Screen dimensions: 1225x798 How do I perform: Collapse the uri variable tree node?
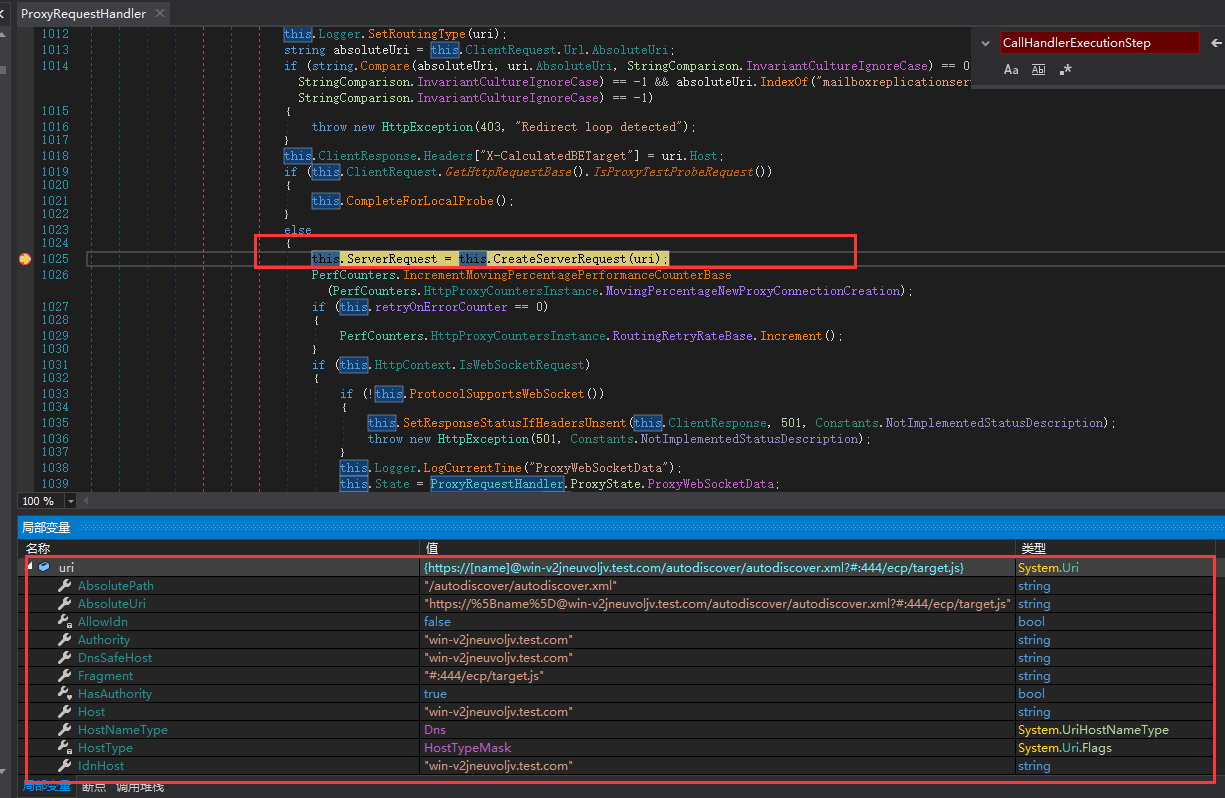(x=29, y=567)
